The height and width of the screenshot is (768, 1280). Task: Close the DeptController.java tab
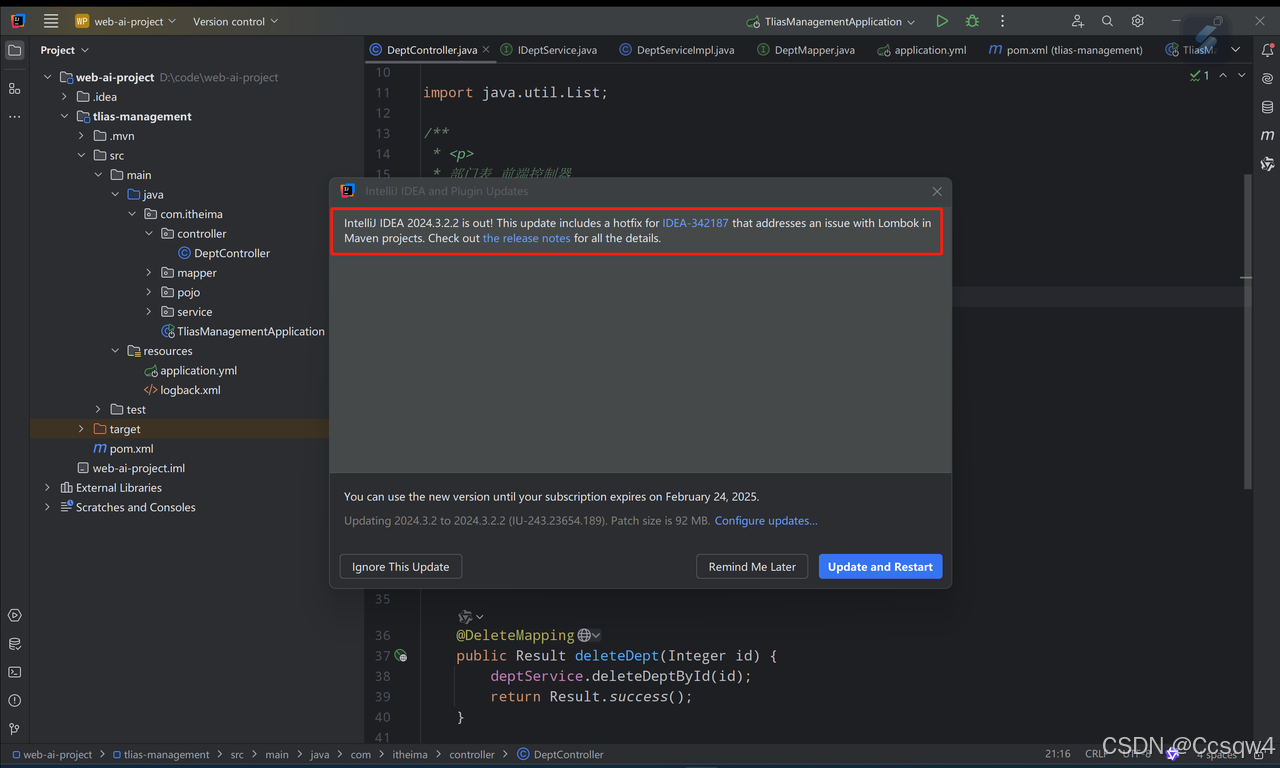pyautogui.click(x=486, y=49)
